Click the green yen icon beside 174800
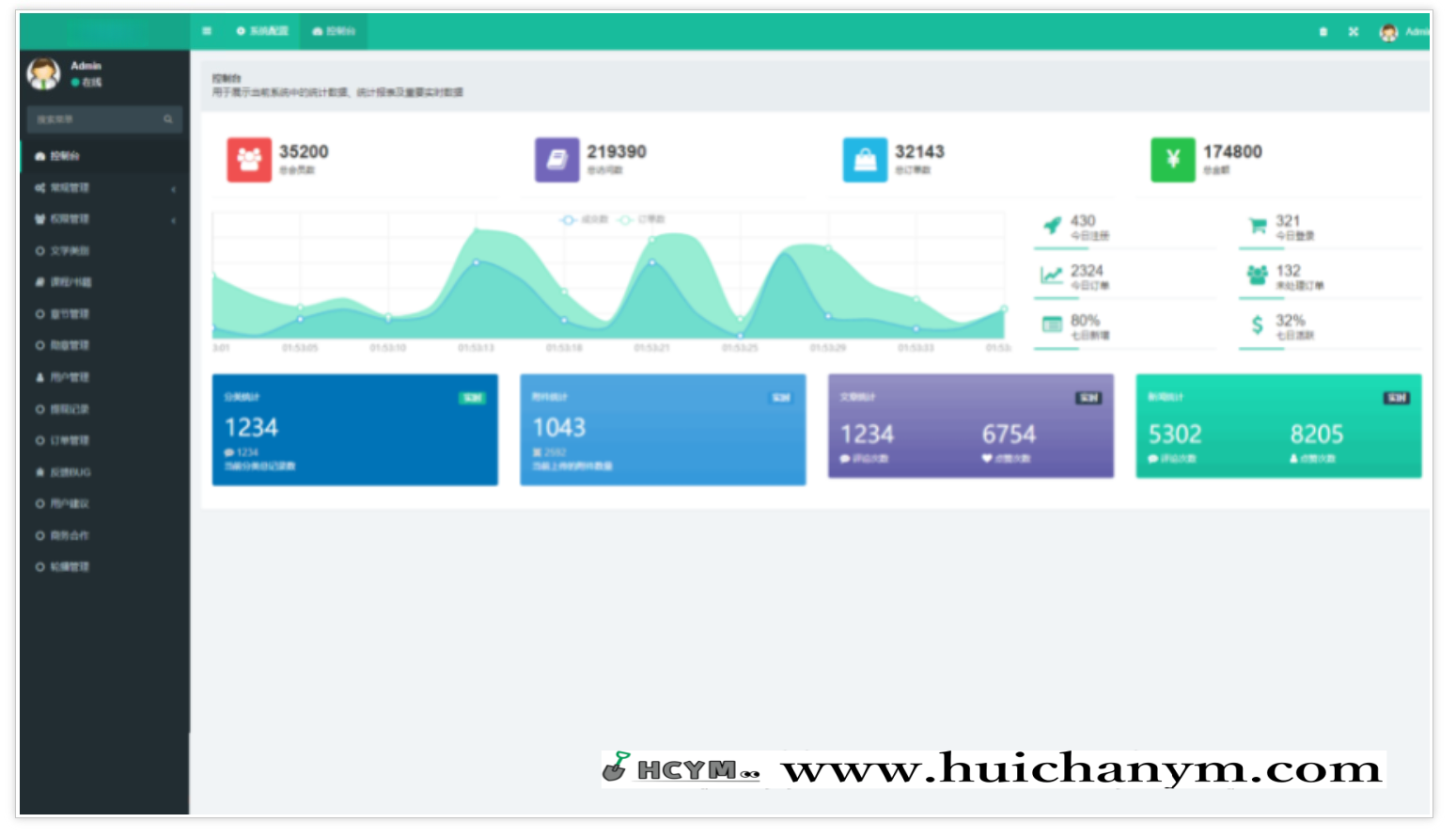This screenshot has height=838, width=1456. 1172,160
